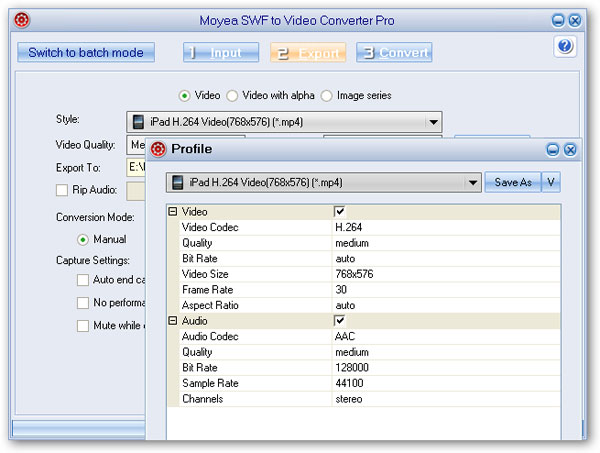Open the Video Quality combo box
Screen dimensions: 600x453
[x=136, y=145]
